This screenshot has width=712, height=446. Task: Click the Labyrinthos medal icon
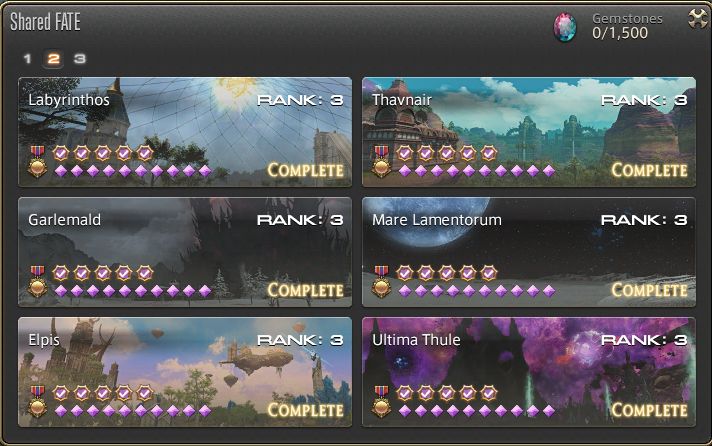point(38,161)
